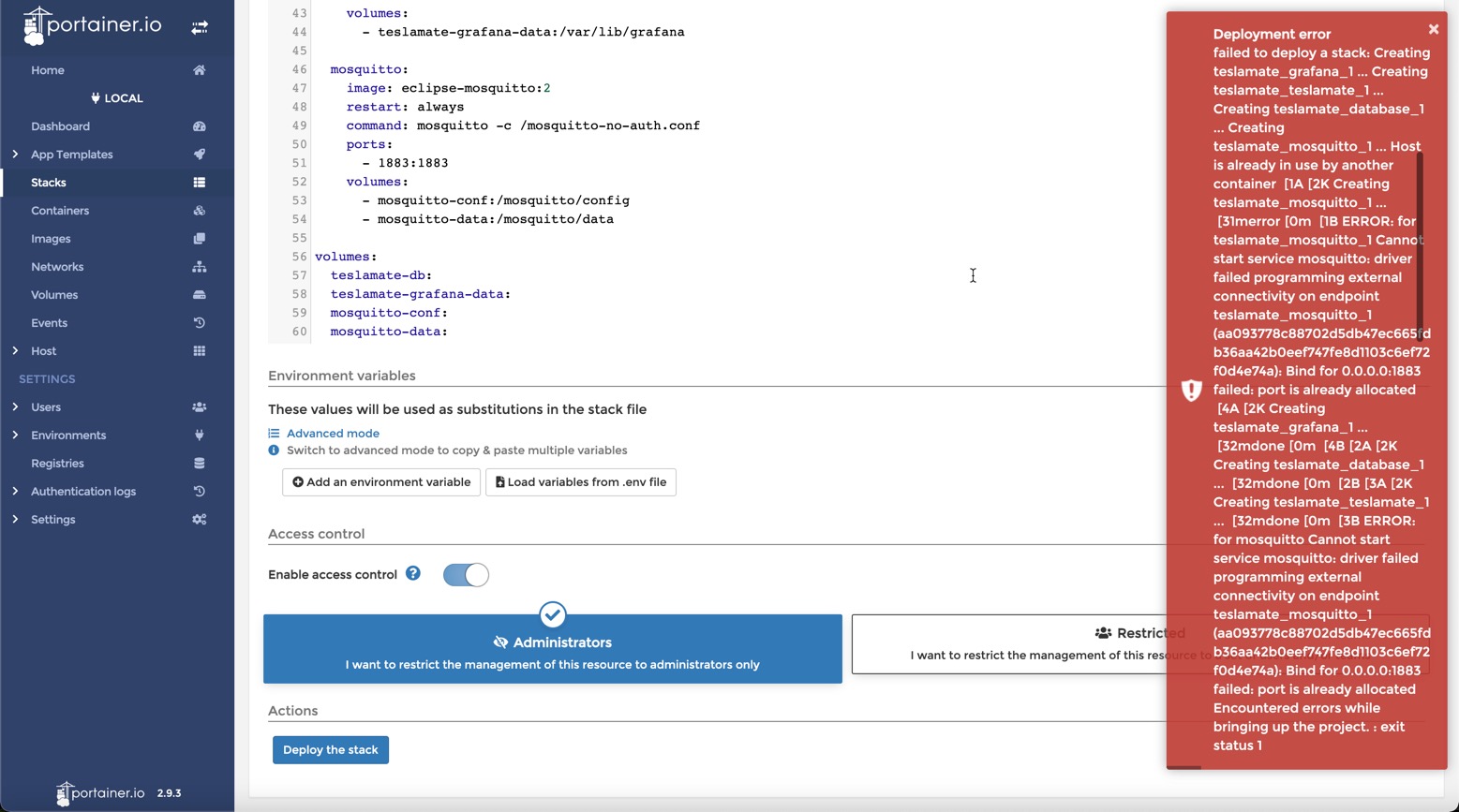
Task: Expand the Host submenu chevron
Action: pos(15,351)
